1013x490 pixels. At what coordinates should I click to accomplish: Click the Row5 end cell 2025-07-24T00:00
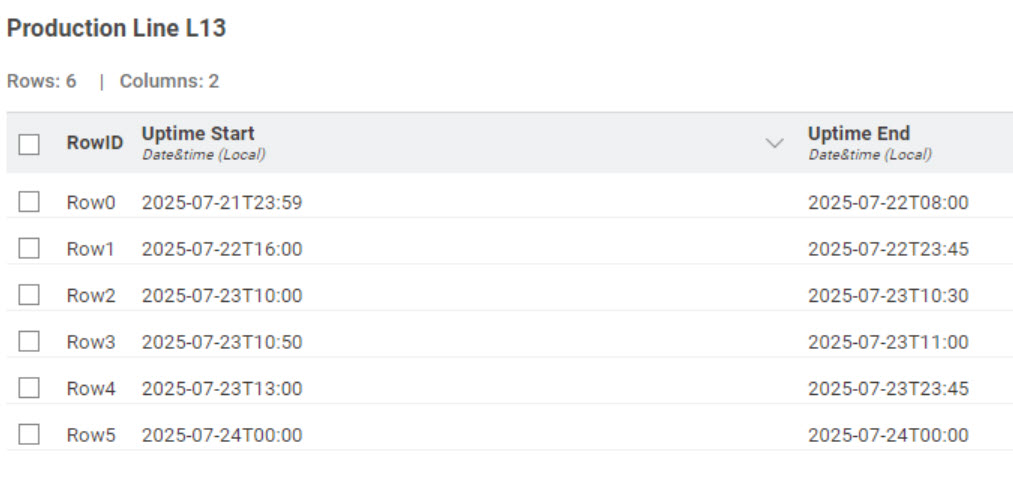pos(888,436)
